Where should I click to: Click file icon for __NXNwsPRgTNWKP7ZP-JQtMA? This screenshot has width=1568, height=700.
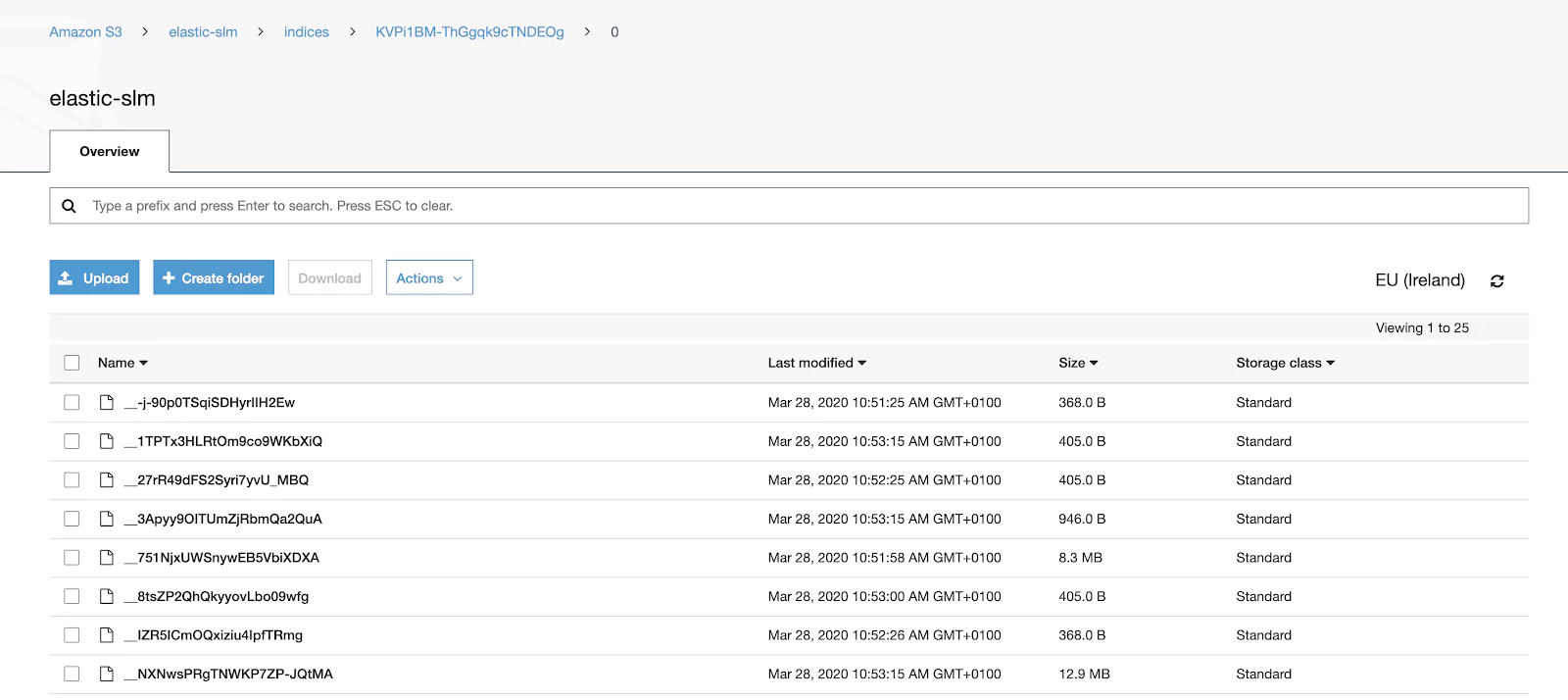click(107, 674)
